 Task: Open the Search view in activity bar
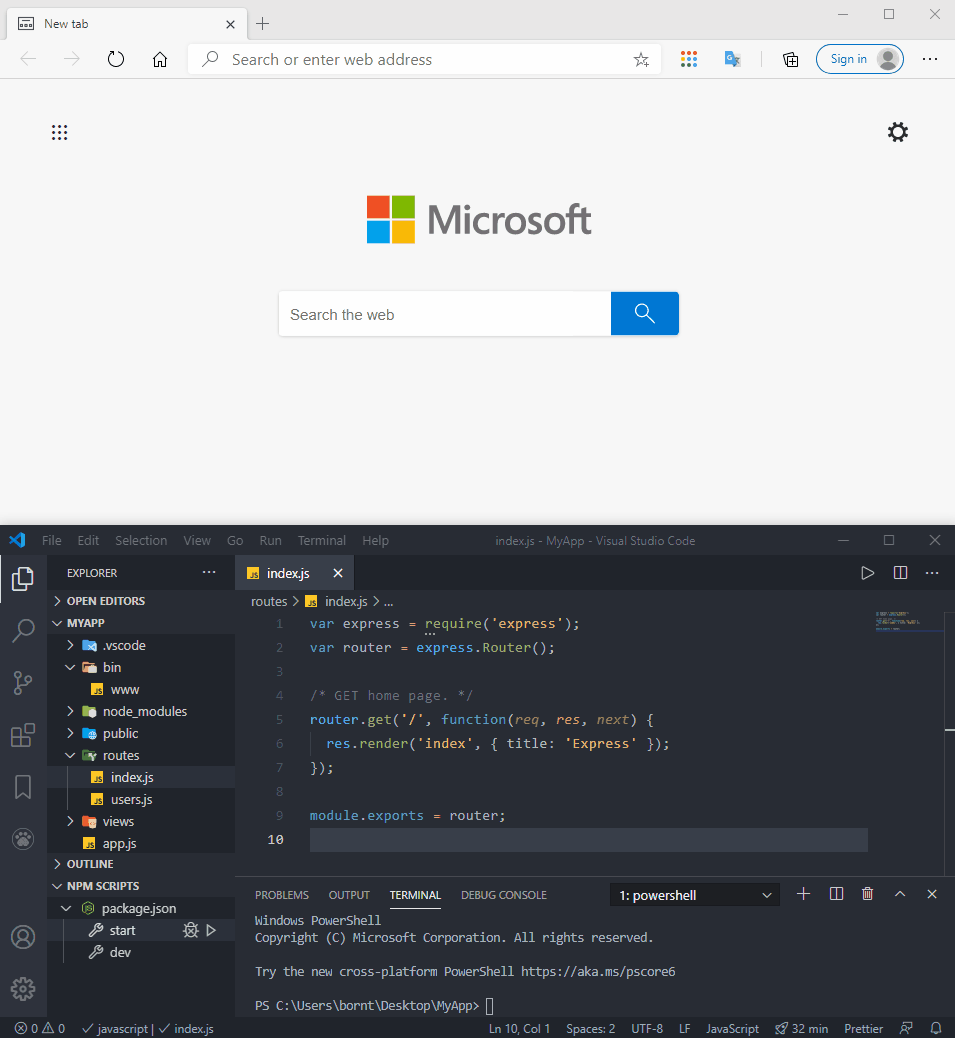(23, 630)
